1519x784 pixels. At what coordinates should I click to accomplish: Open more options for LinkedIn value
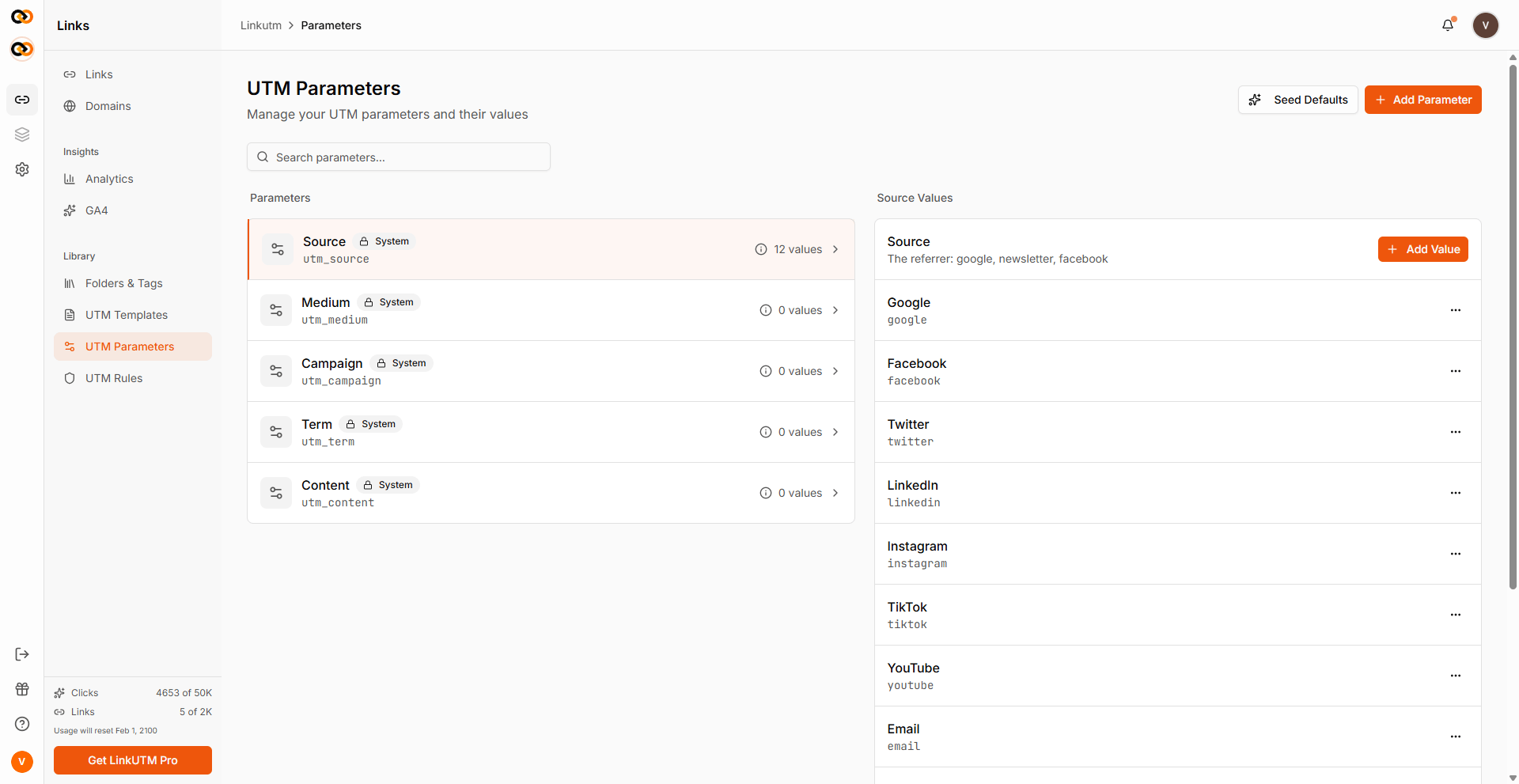[x=1456, y=493]
